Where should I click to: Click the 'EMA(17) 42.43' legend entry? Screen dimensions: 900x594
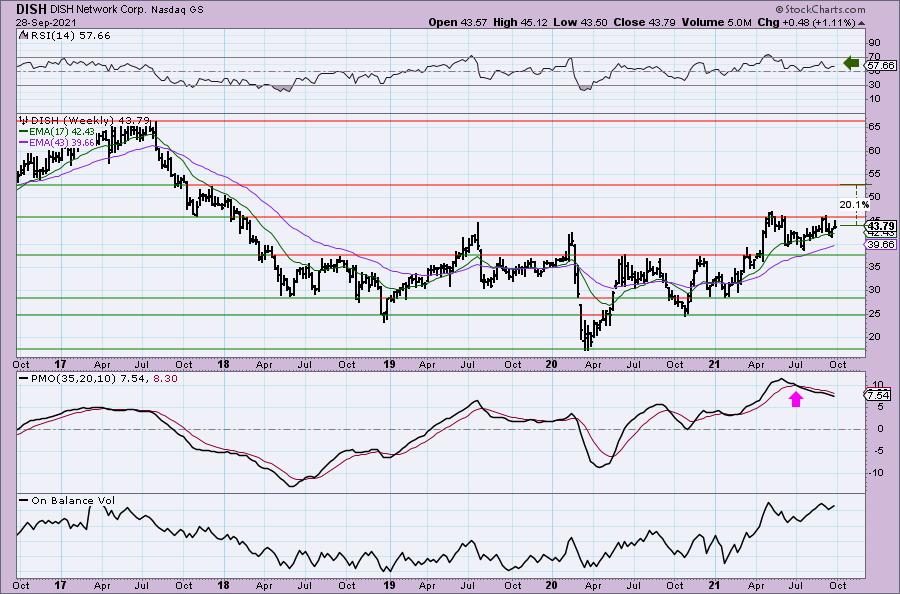coord(56,131)
